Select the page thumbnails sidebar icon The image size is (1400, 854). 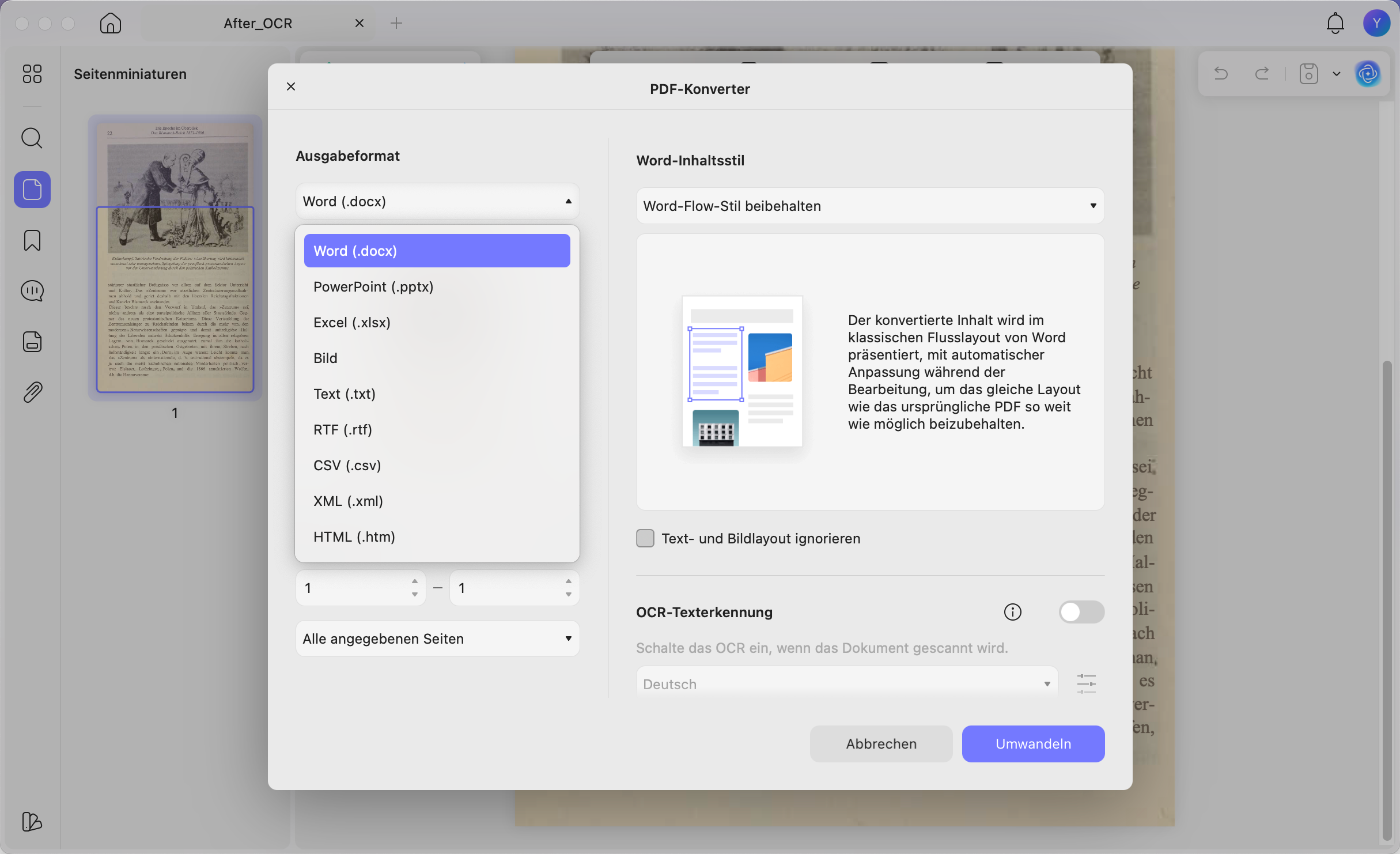[32, 190]
